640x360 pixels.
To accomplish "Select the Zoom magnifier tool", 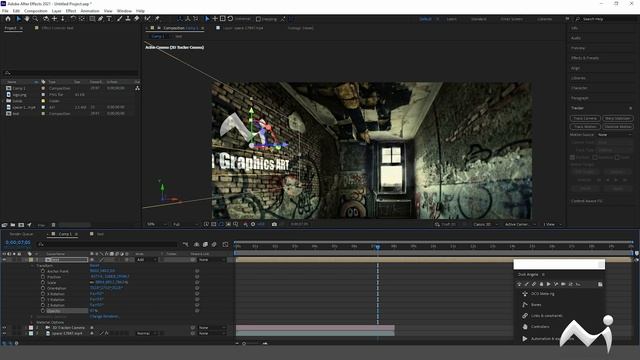I will [x=36, y=19].
